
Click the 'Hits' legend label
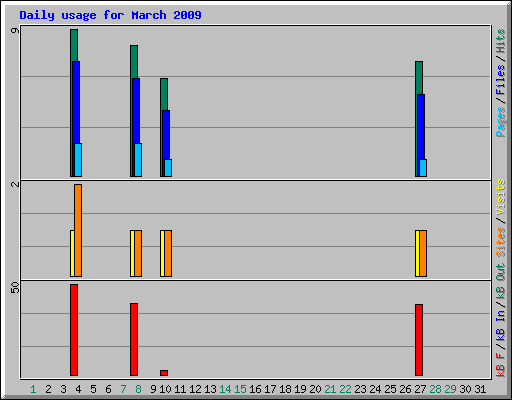(500, 41)
